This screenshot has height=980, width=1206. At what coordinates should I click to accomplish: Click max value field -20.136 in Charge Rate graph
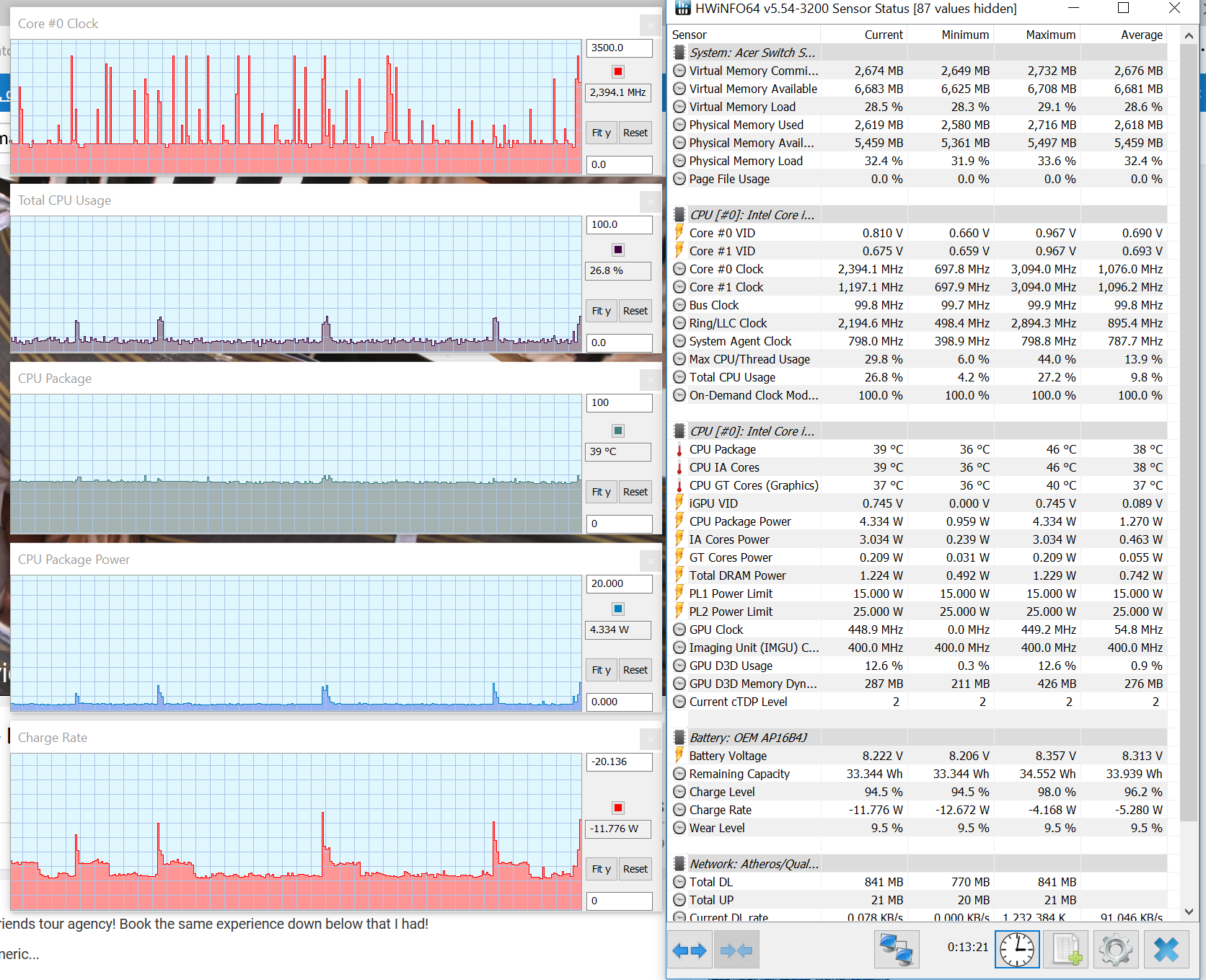coord(620,762)
